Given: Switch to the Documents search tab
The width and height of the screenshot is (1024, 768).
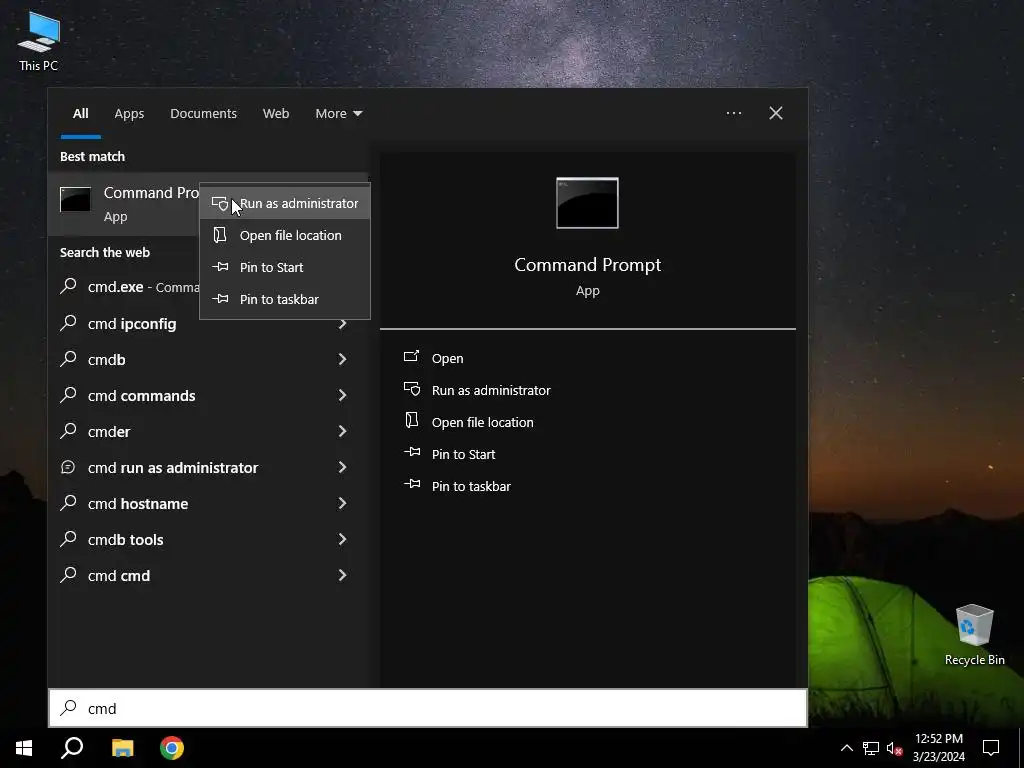Looking at the screenshot, I should pyautogui.click(x=203, y=114).
